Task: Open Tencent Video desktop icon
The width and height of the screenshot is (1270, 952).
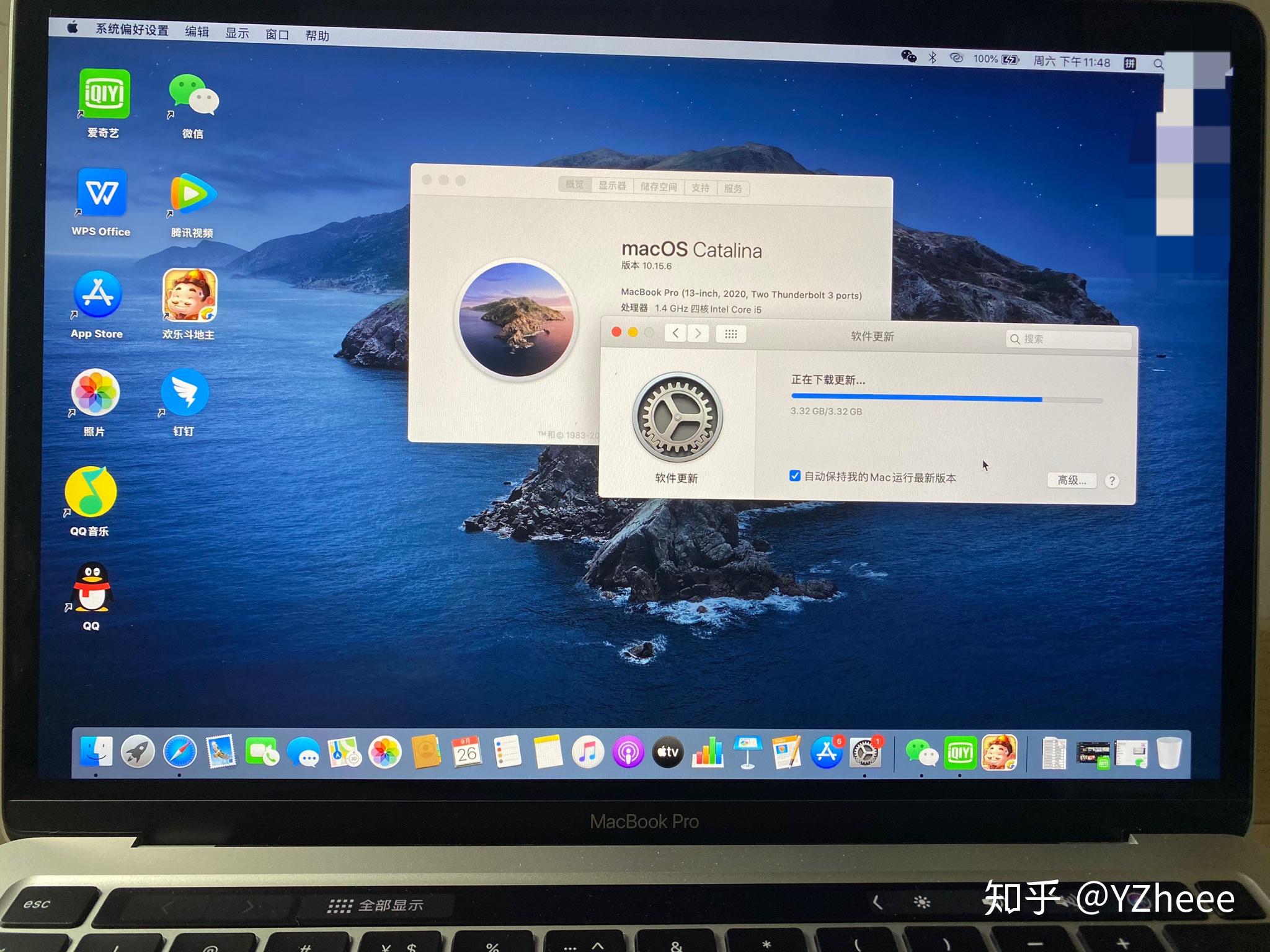Action: (x=193, y=194)
